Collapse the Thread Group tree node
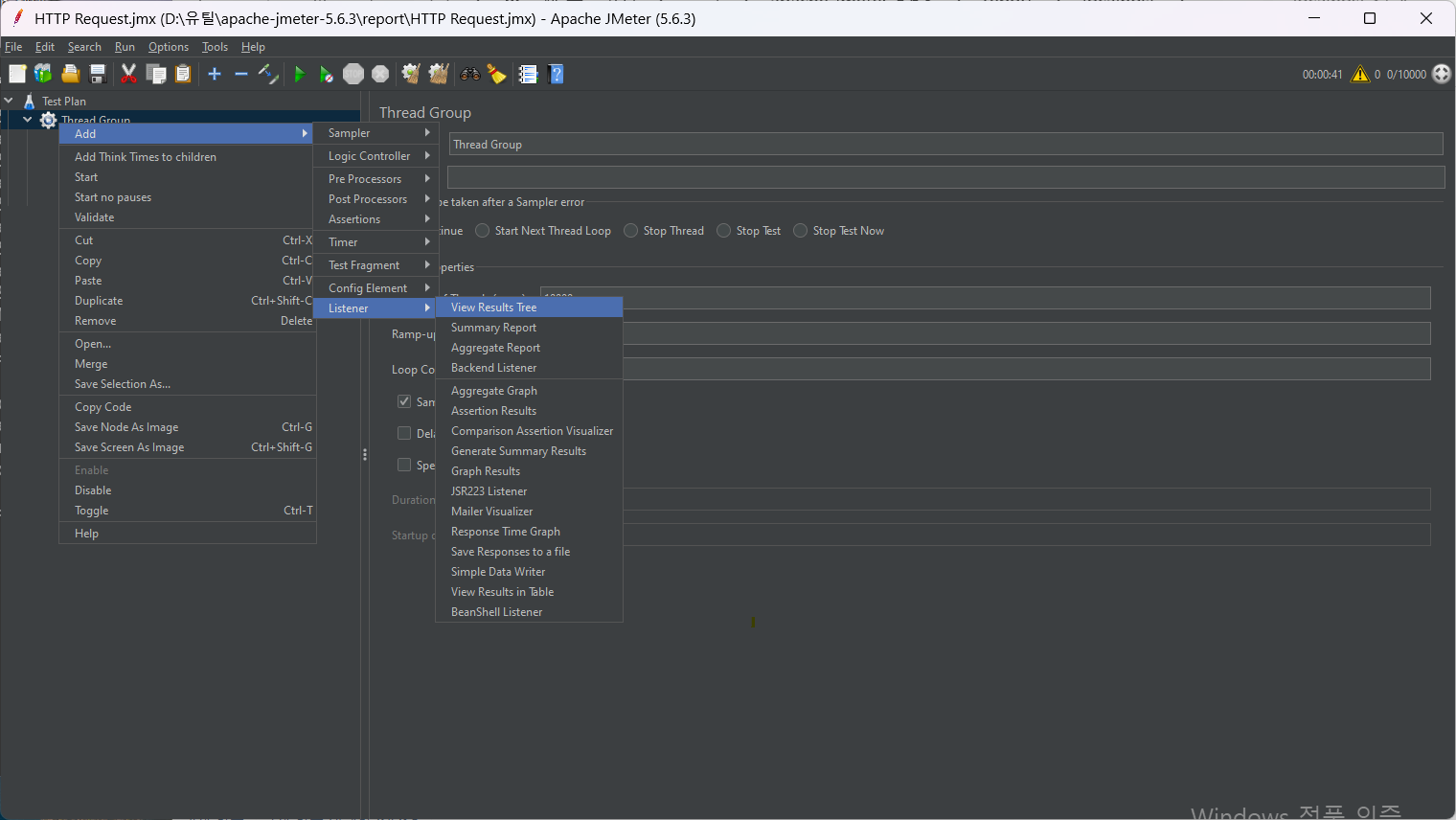This screenshot has width=1456, height=820. [x=28, y=120]
